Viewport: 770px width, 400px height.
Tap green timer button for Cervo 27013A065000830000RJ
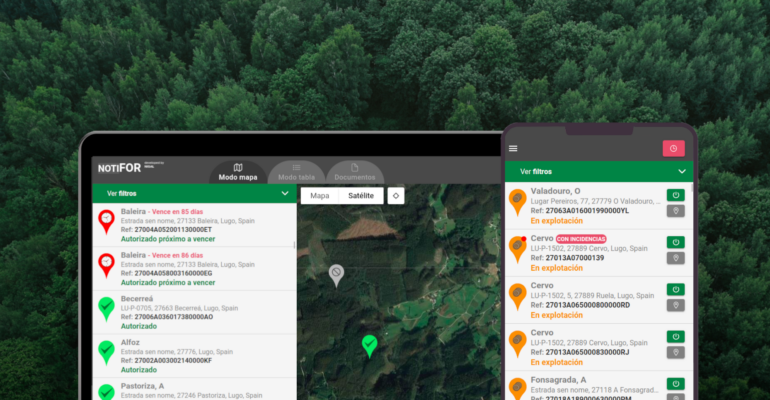point(676,336)
